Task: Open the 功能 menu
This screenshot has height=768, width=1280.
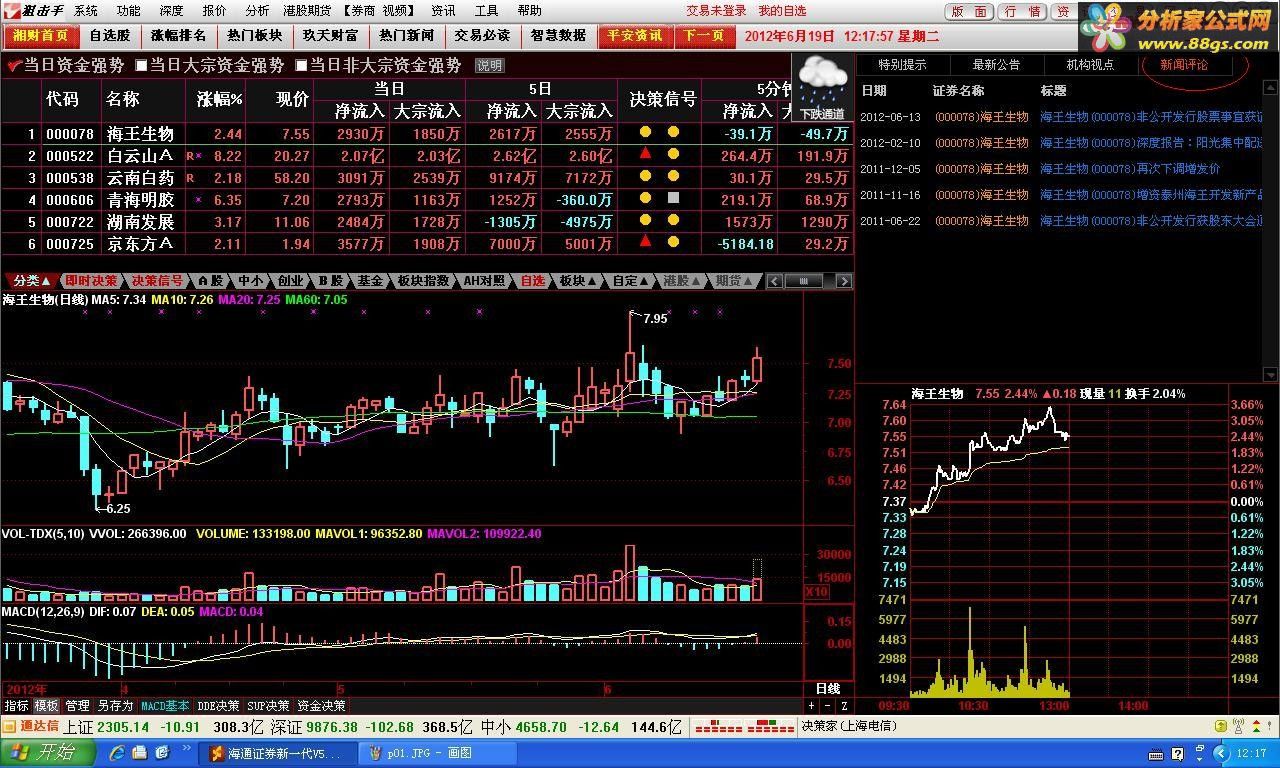Action: click(129, 11)
